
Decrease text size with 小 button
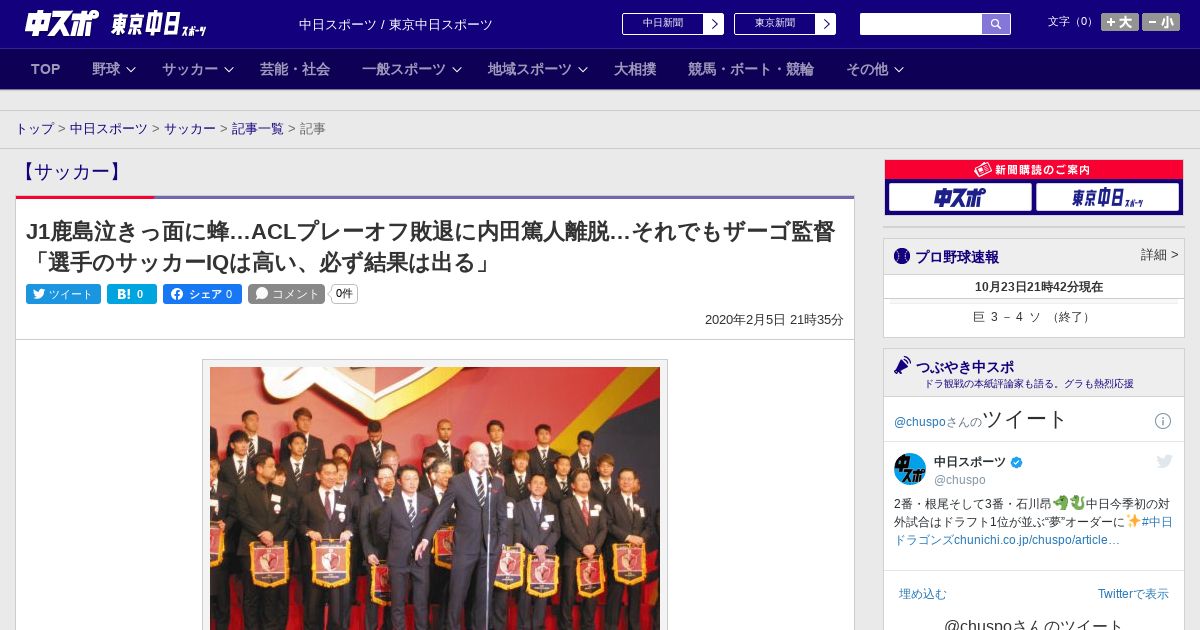pyautogui.click(x=1161, y=22)
